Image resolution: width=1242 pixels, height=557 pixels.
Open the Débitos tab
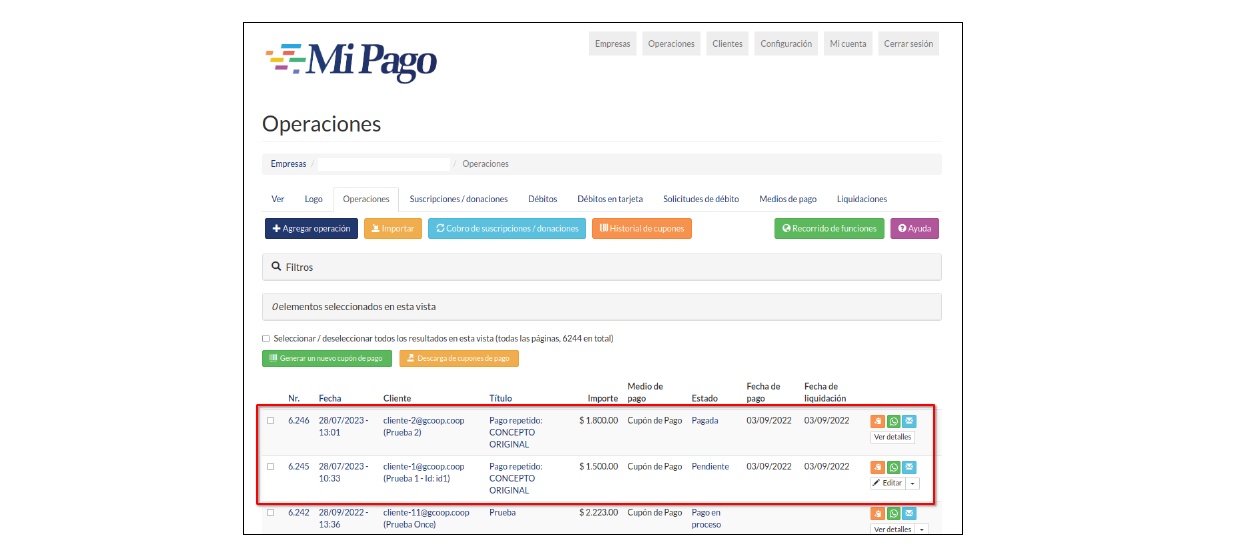click(x=542, y=199)
